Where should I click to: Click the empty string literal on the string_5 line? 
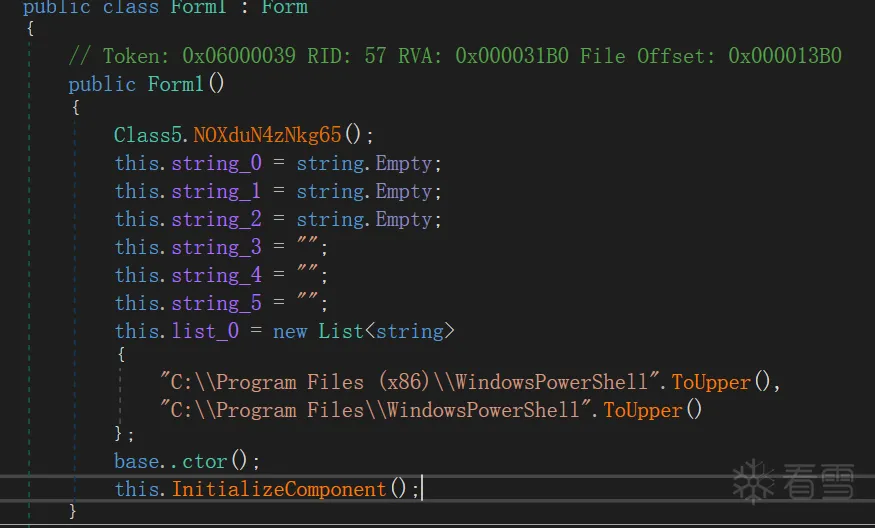click(x=307, y=297)
